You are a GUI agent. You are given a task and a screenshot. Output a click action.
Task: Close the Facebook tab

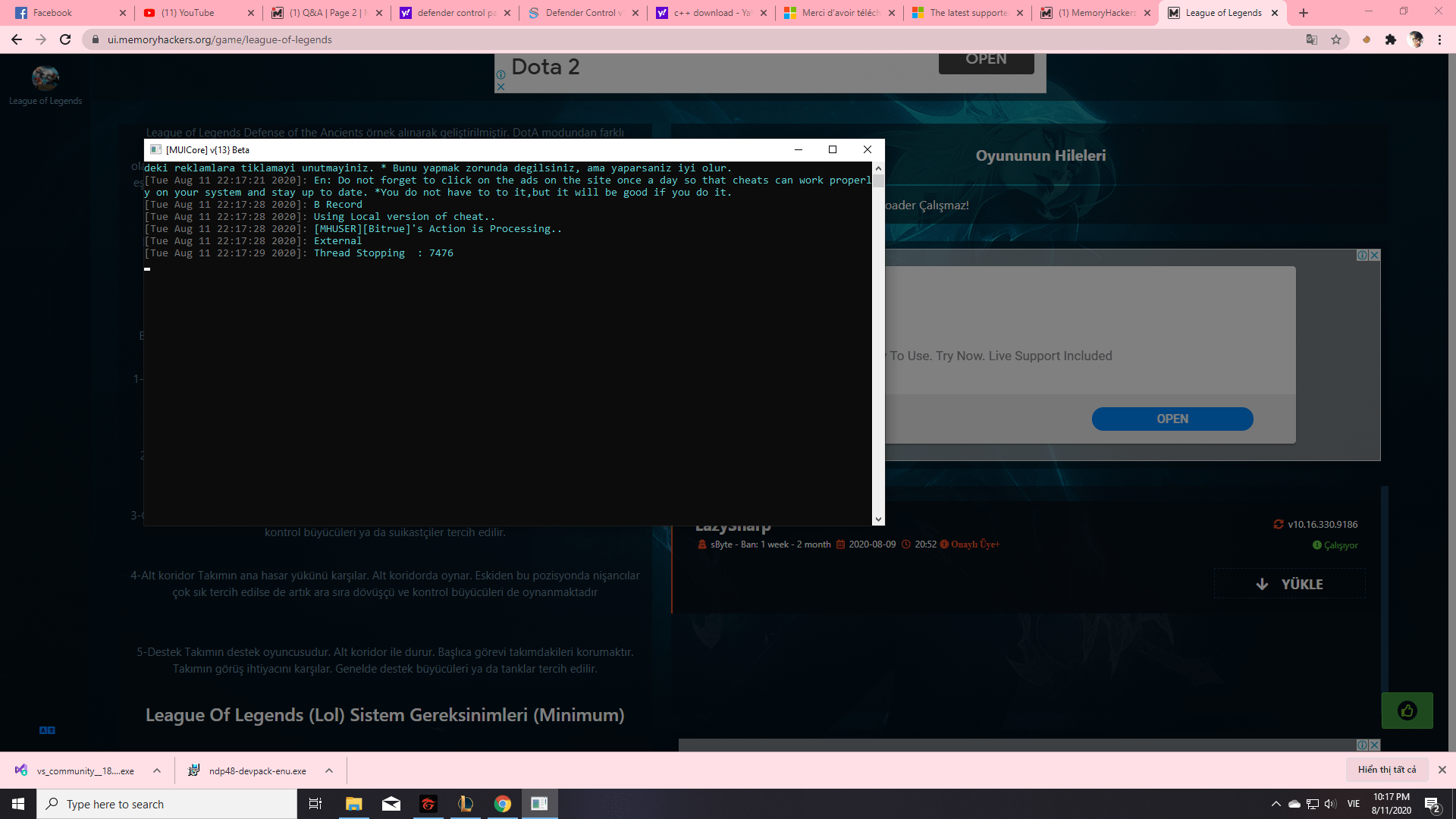point(123,13)
